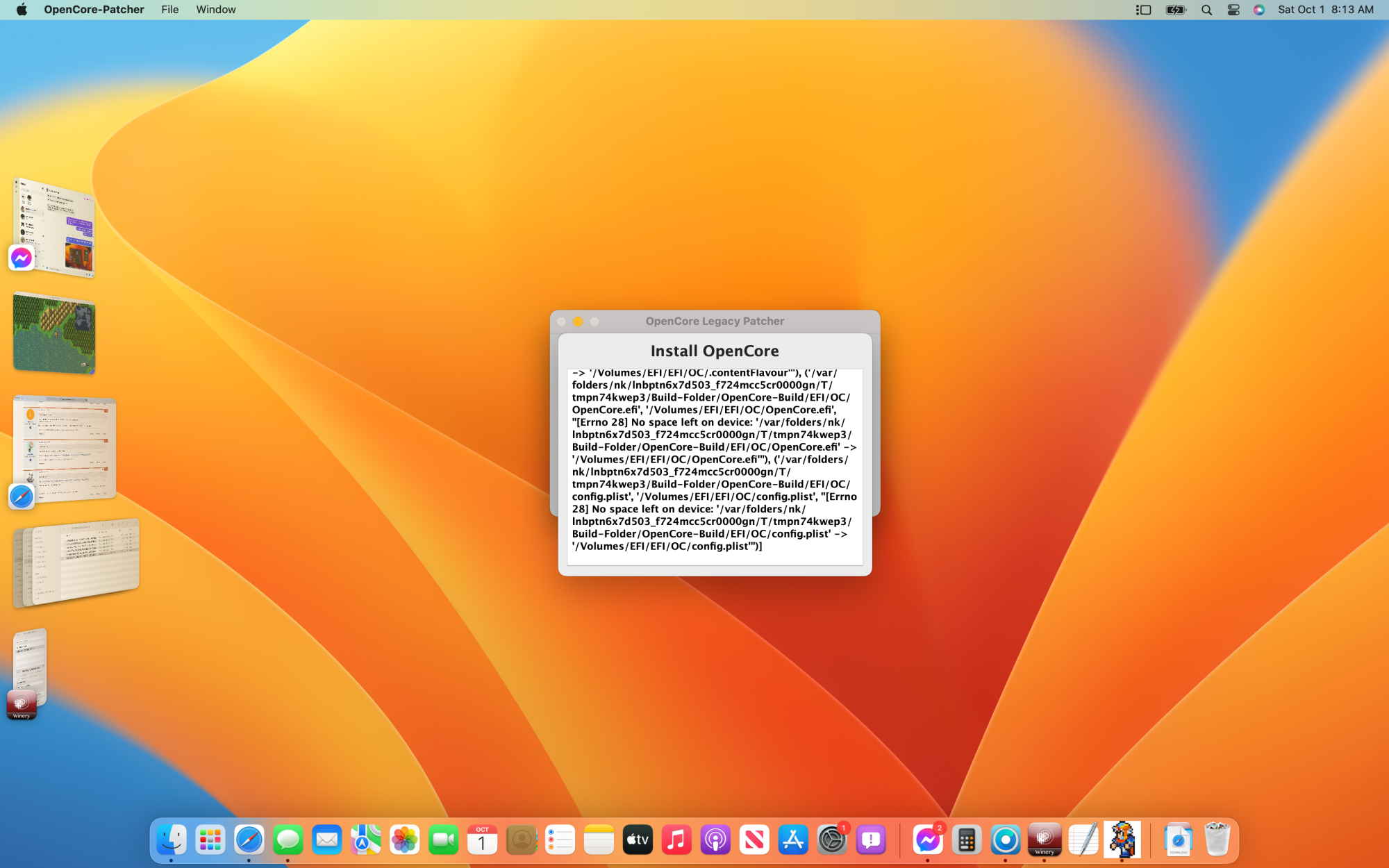Open the Calculator app in Dock
Screen dimensions: 1389x868
click(x=966, y=840)
